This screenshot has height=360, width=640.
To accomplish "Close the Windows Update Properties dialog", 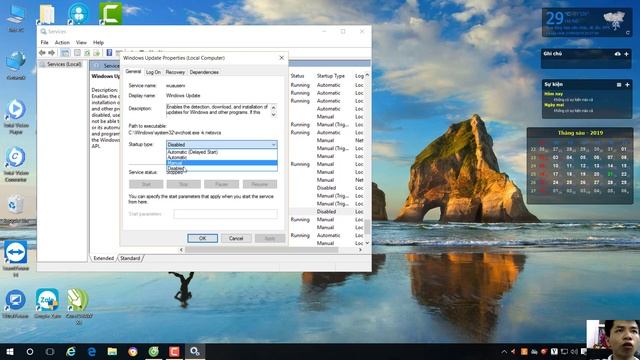I will tap(281, 58).
